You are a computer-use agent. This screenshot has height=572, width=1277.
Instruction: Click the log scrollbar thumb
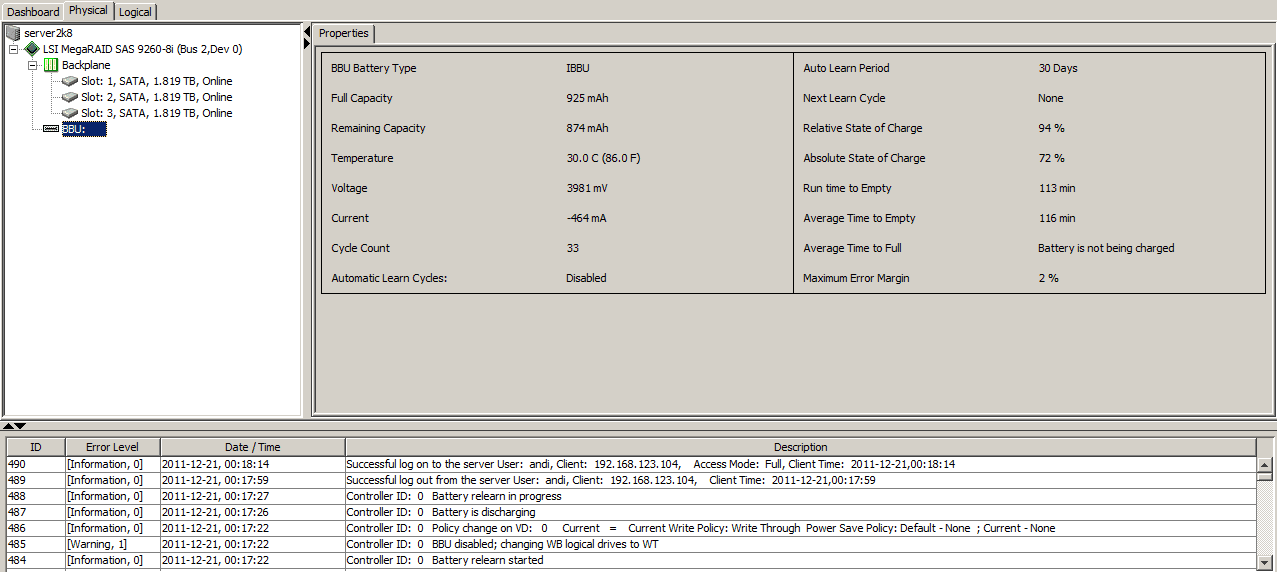(x=1265, y=476)
